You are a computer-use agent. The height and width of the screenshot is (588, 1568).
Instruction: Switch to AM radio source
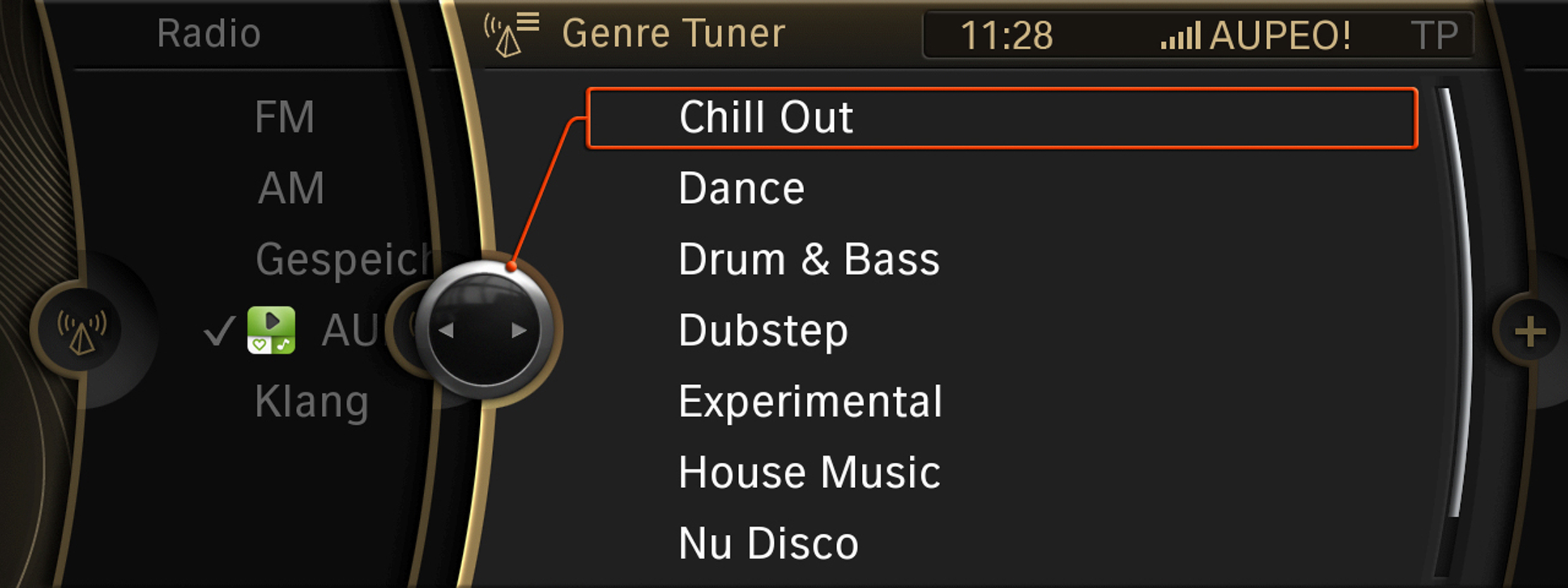pos(291,188)
